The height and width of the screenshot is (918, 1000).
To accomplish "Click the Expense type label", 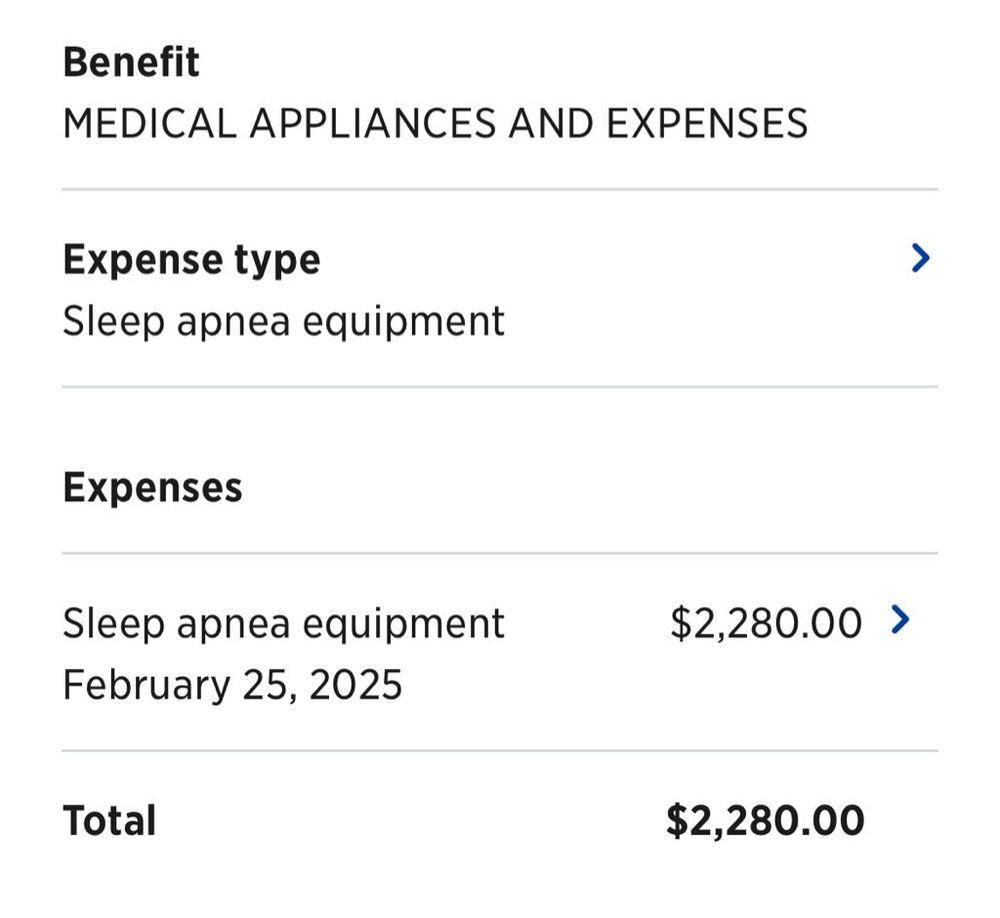I will 191,260.
